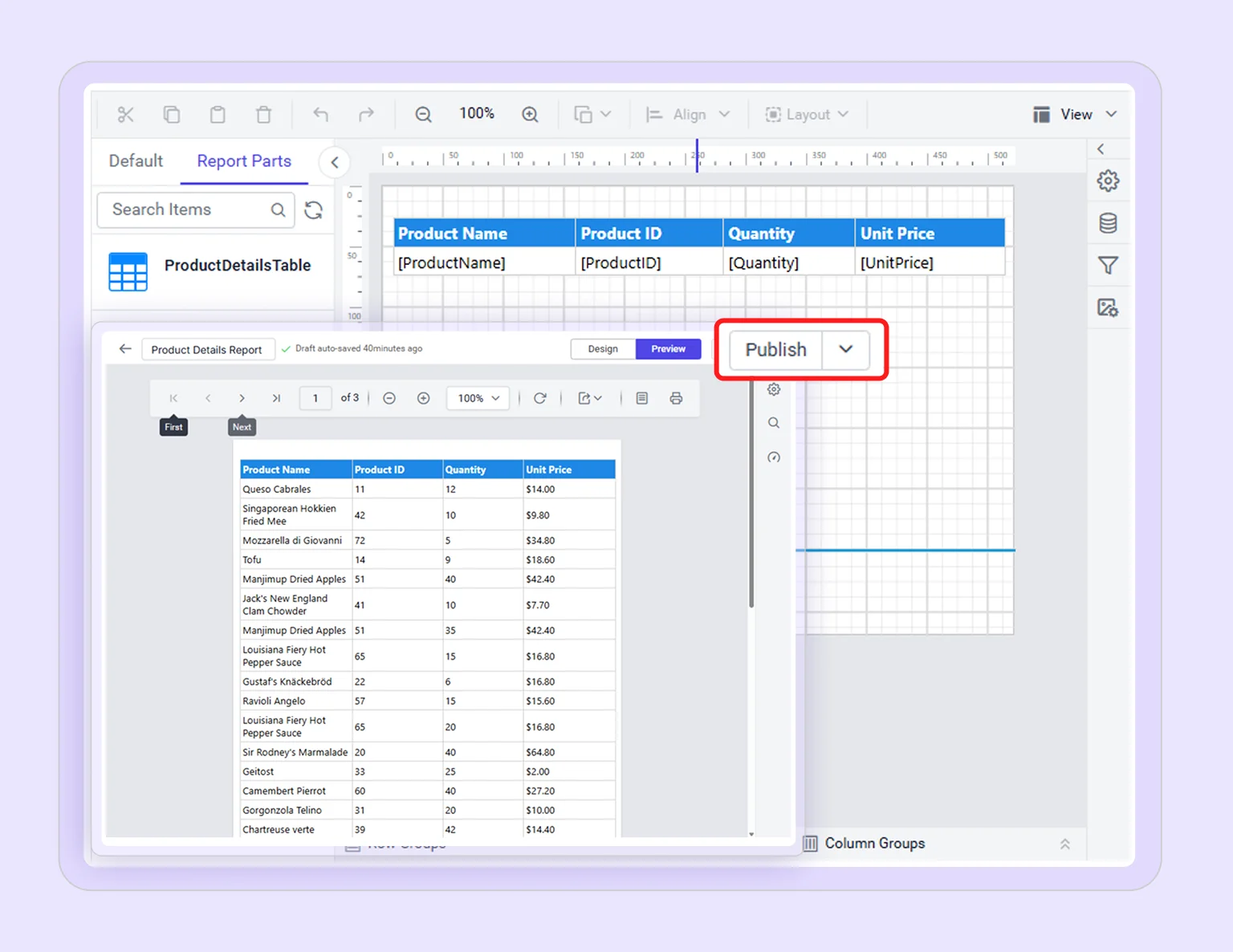Toggle the search icon in preview sidebar
The image size is (1233, 952).
point(773,422)
